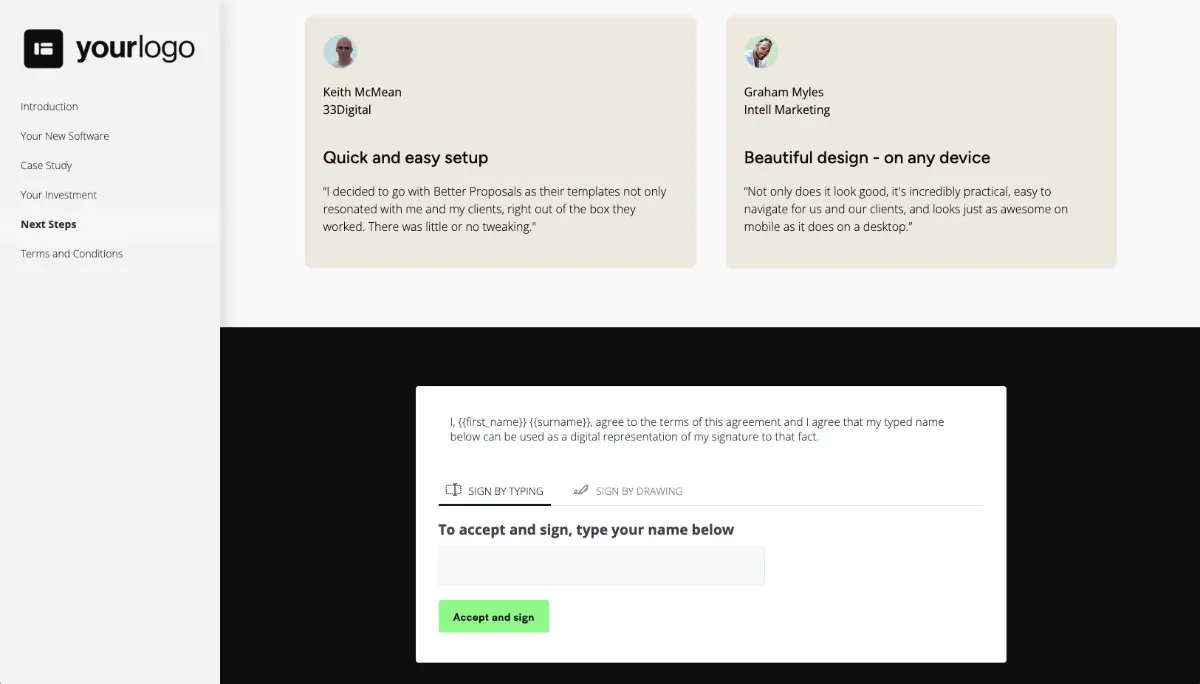Click the signature name input field
Screen dimensions: 1200x684
click(x=600, y=565)
